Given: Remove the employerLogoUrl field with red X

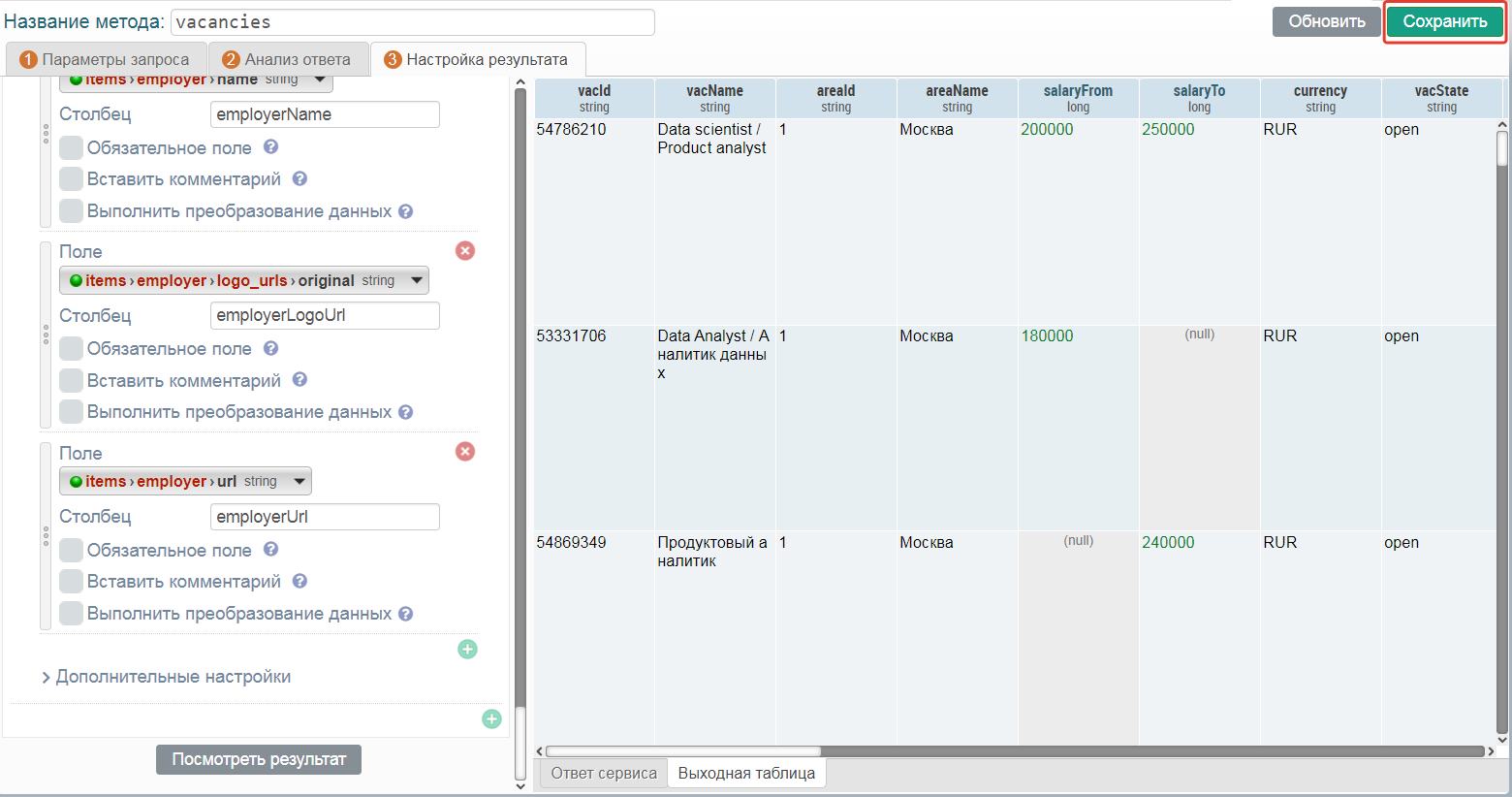Looking at the screenshot, I should pyautogui.click(x=465, y=251).
